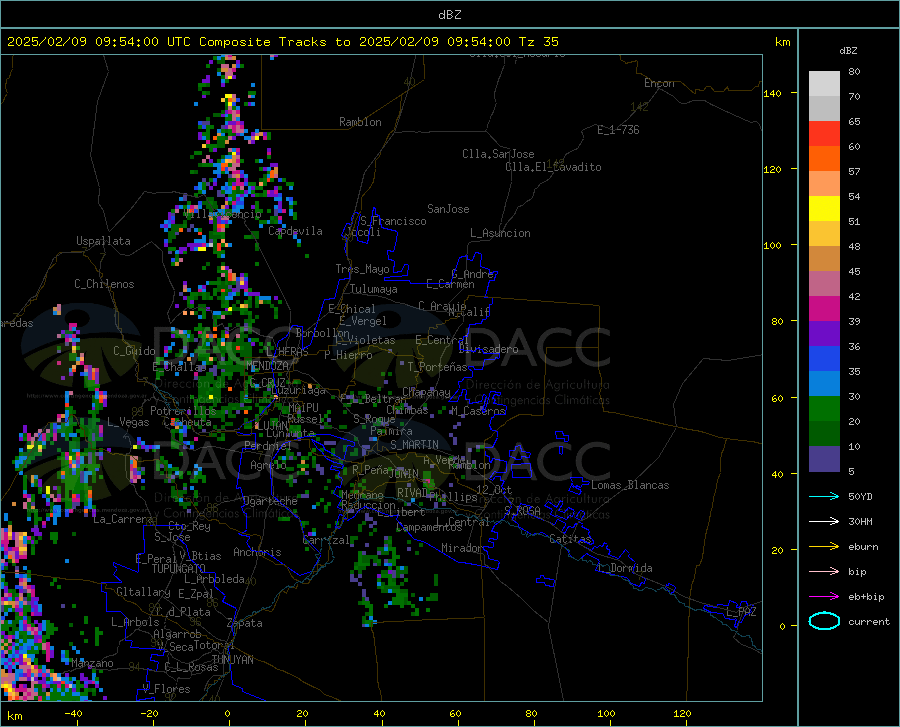Click the C_Chilenos label on the map
Screen dimensions: 900x727
pyautogui.click(x=104, y=284)
